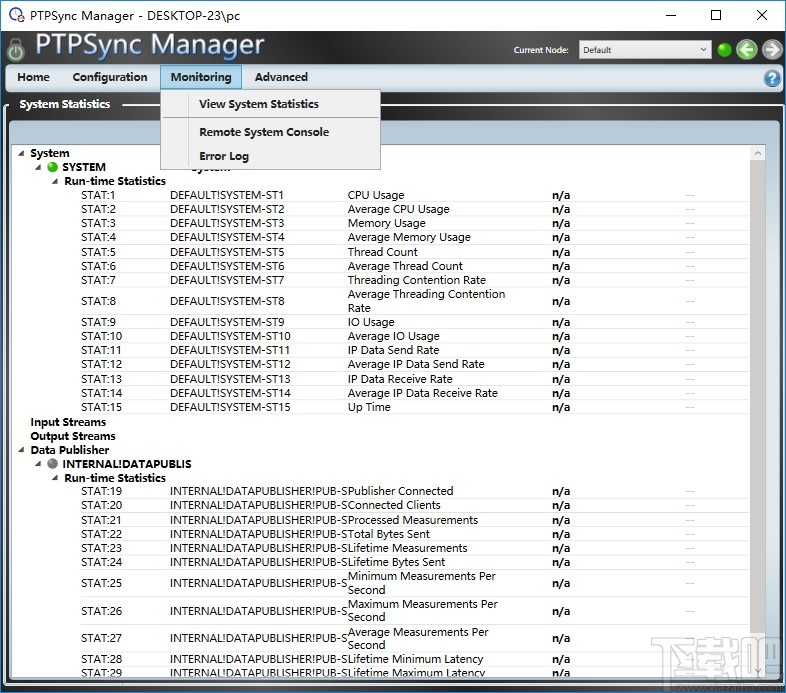Collapse the SYSTEM device node
Screen dimensions: 786x693
38,167
